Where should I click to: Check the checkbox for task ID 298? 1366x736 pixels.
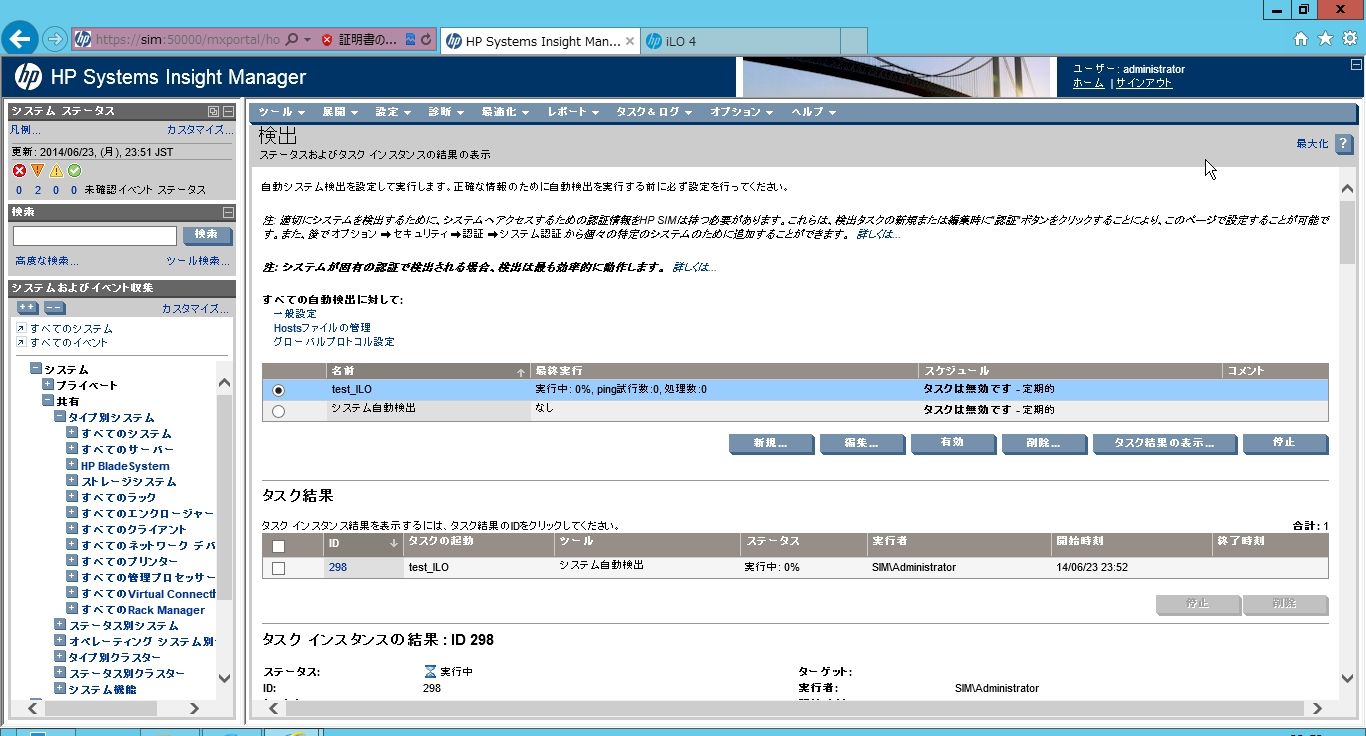(x=278, y=568)
